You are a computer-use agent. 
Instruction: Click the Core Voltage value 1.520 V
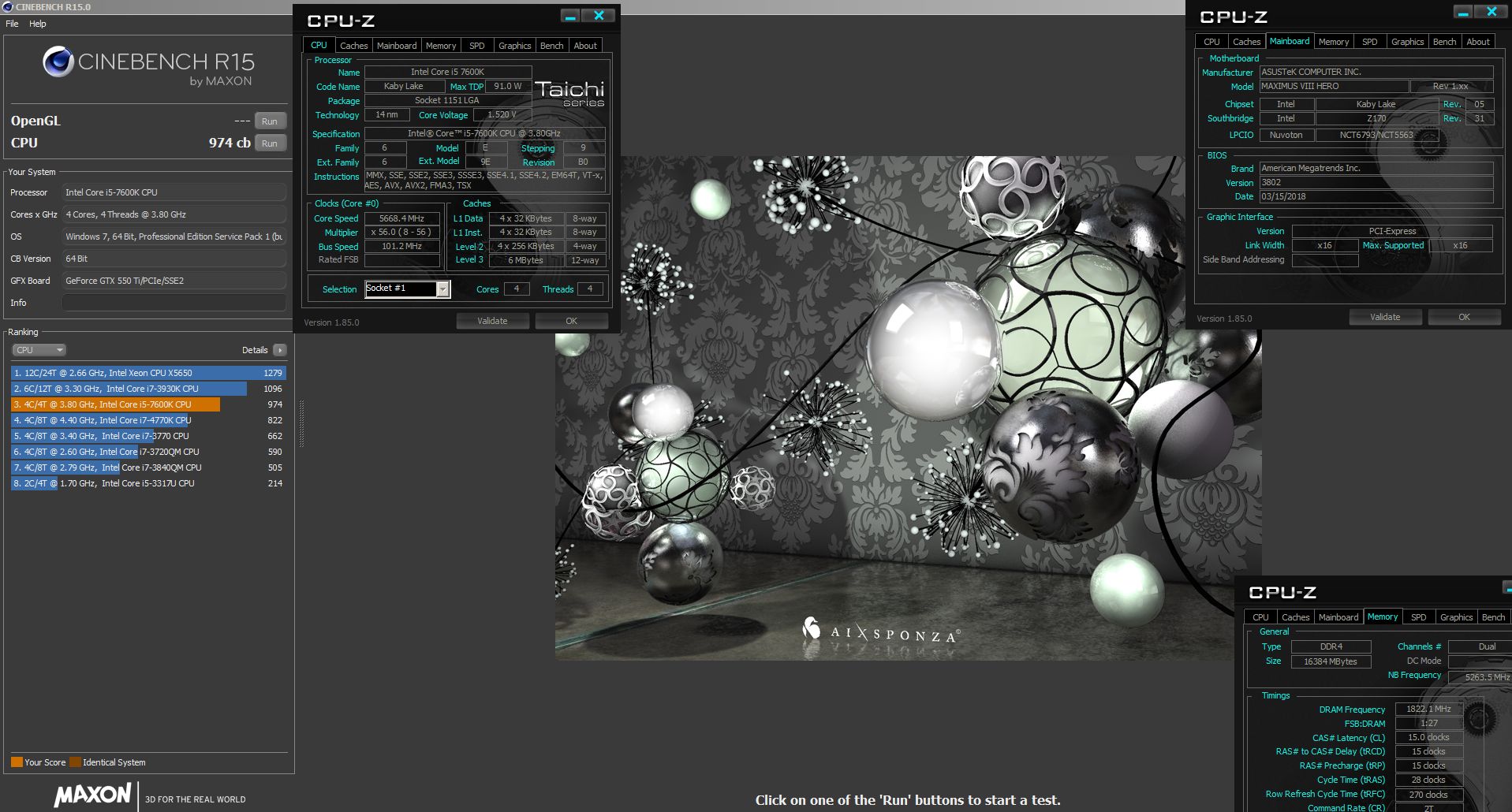[502, 114]
